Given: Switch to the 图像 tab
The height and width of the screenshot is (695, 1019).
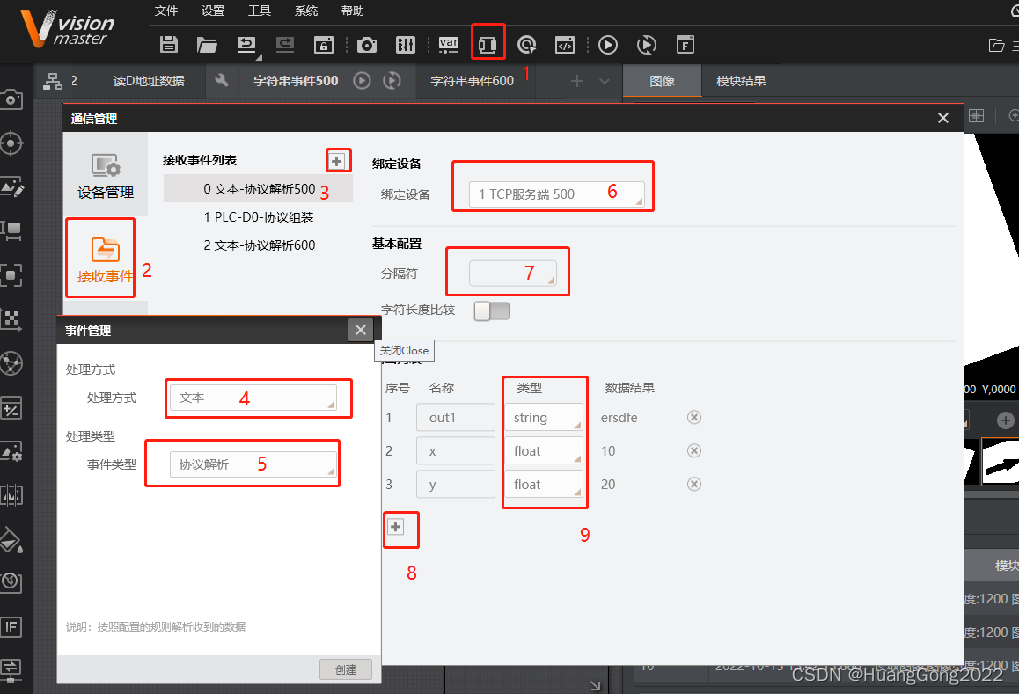Looking at the screenshot, I should (662, 81).
